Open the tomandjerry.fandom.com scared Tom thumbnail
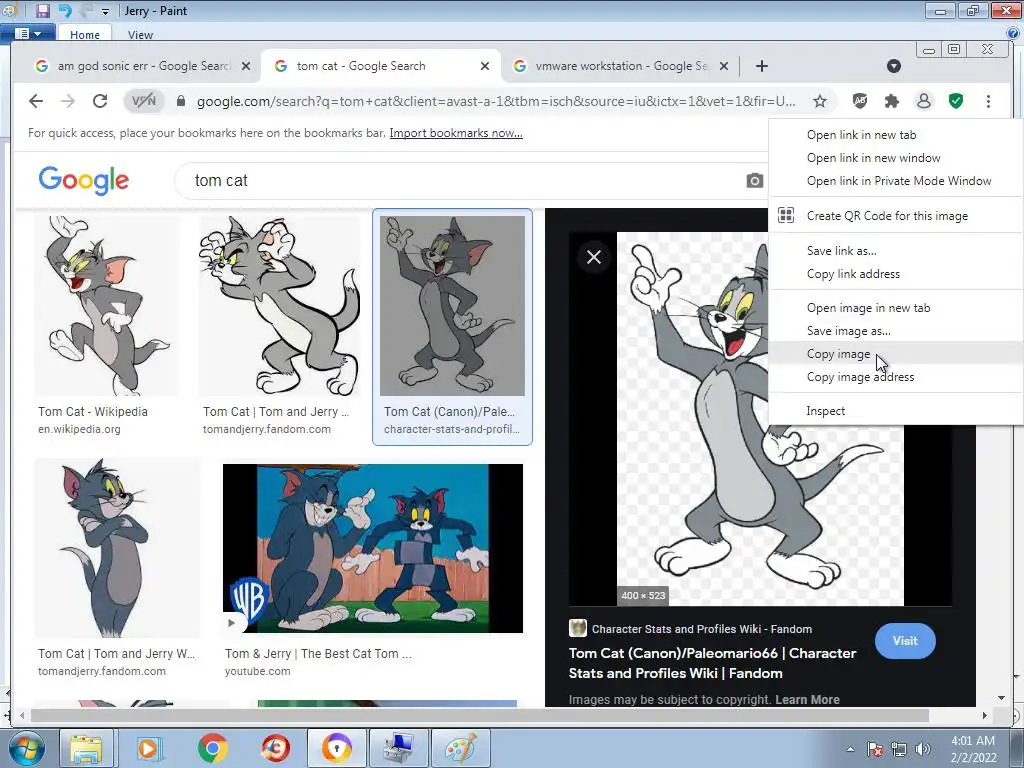The image size is (1024, 768). tap(280, 306)
